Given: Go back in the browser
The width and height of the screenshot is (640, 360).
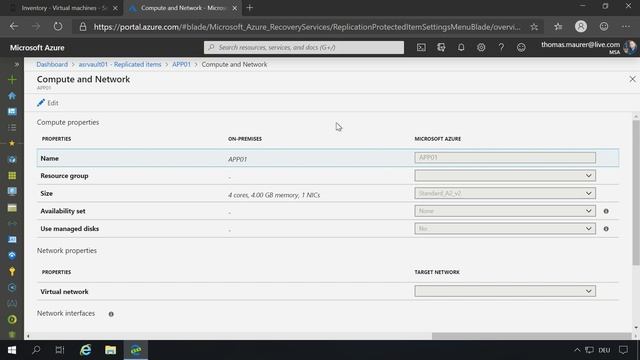Looking at the screenshot, I should pyautogui.click(x=14, y=27).
